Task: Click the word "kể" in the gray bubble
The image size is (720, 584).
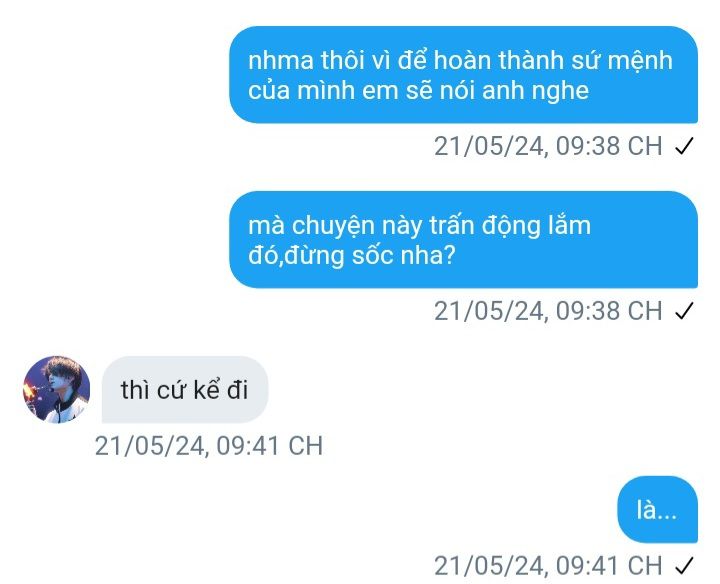Action: click(207, 390)
